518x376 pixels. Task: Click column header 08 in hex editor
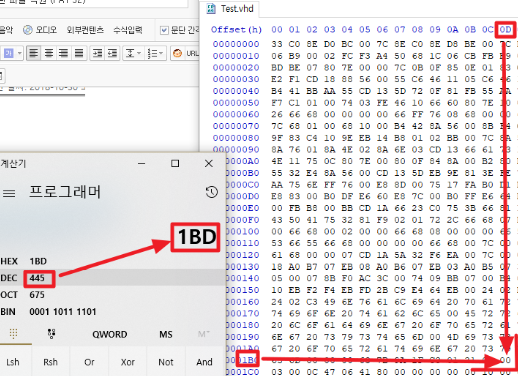pos(417,30)
